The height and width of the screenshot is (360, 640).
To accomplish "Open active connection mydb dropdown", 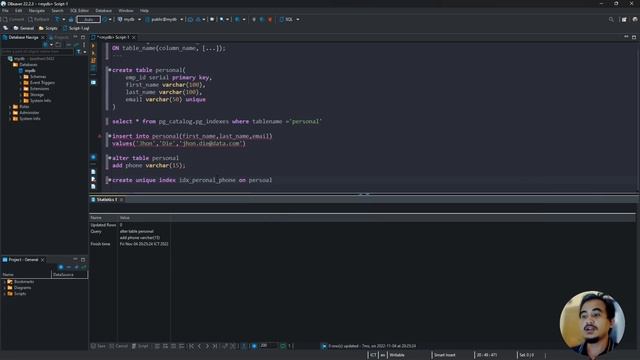I will click(129, 19).
